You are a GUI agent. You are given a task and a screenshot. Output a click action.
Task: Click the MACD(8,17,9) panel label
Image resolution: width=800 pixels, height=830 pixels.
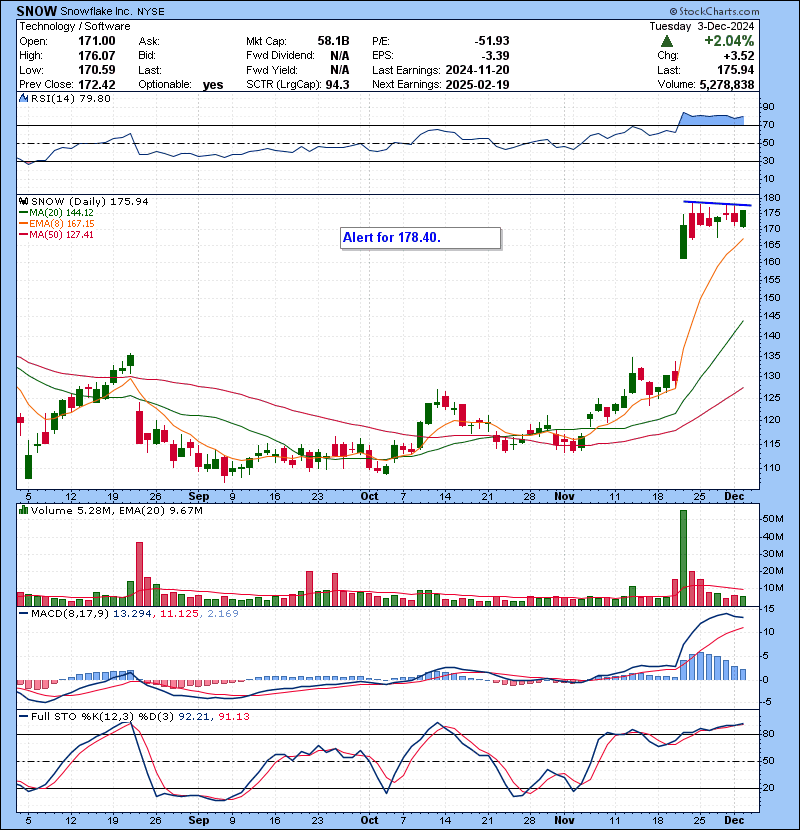[x=70, y=614]
